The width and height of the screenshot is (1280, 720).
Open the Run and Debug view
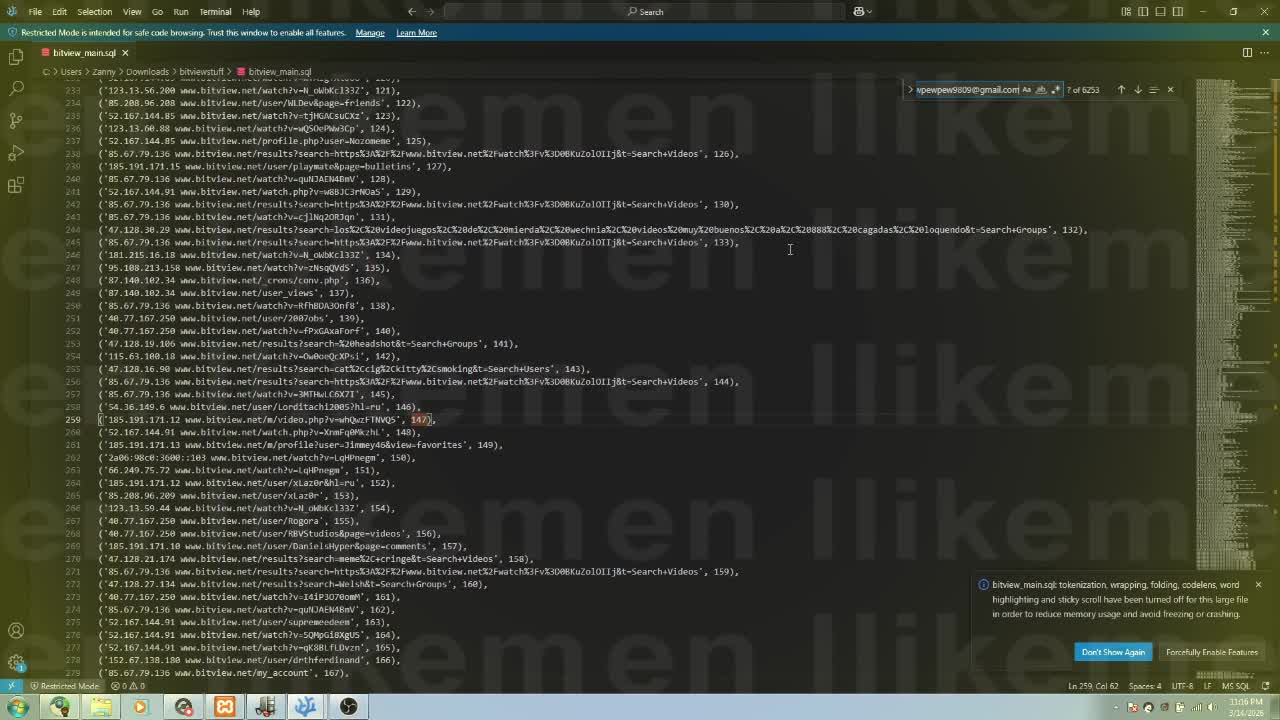pyautogui.click(x=15, y=153)
